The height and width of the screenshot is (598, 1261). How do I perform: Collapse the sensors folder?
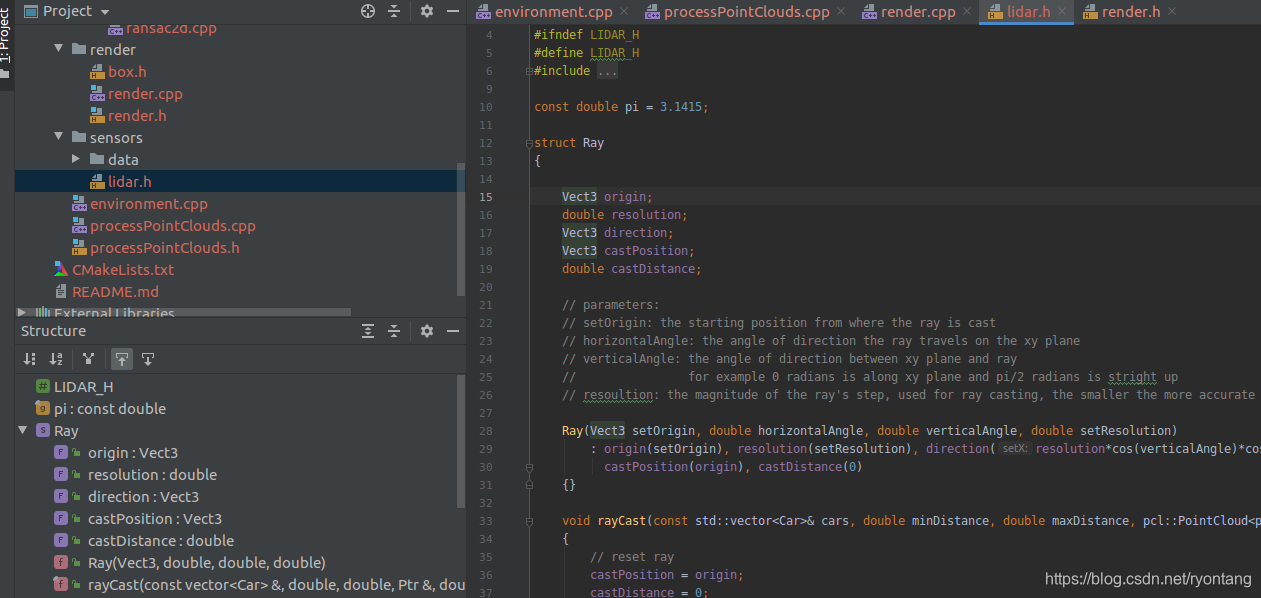59,137
